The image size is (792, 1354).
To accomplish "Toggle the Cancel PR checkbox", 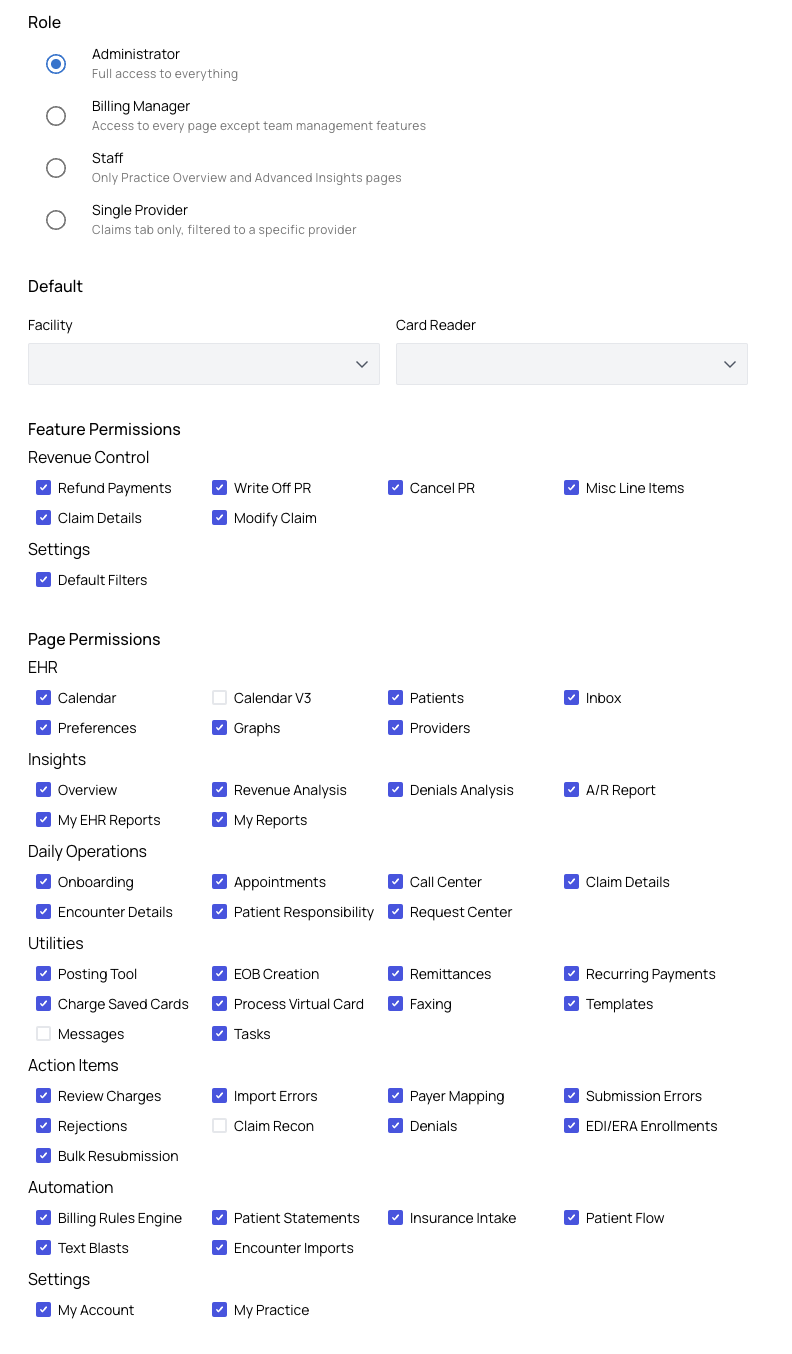I will pos(395,487).
